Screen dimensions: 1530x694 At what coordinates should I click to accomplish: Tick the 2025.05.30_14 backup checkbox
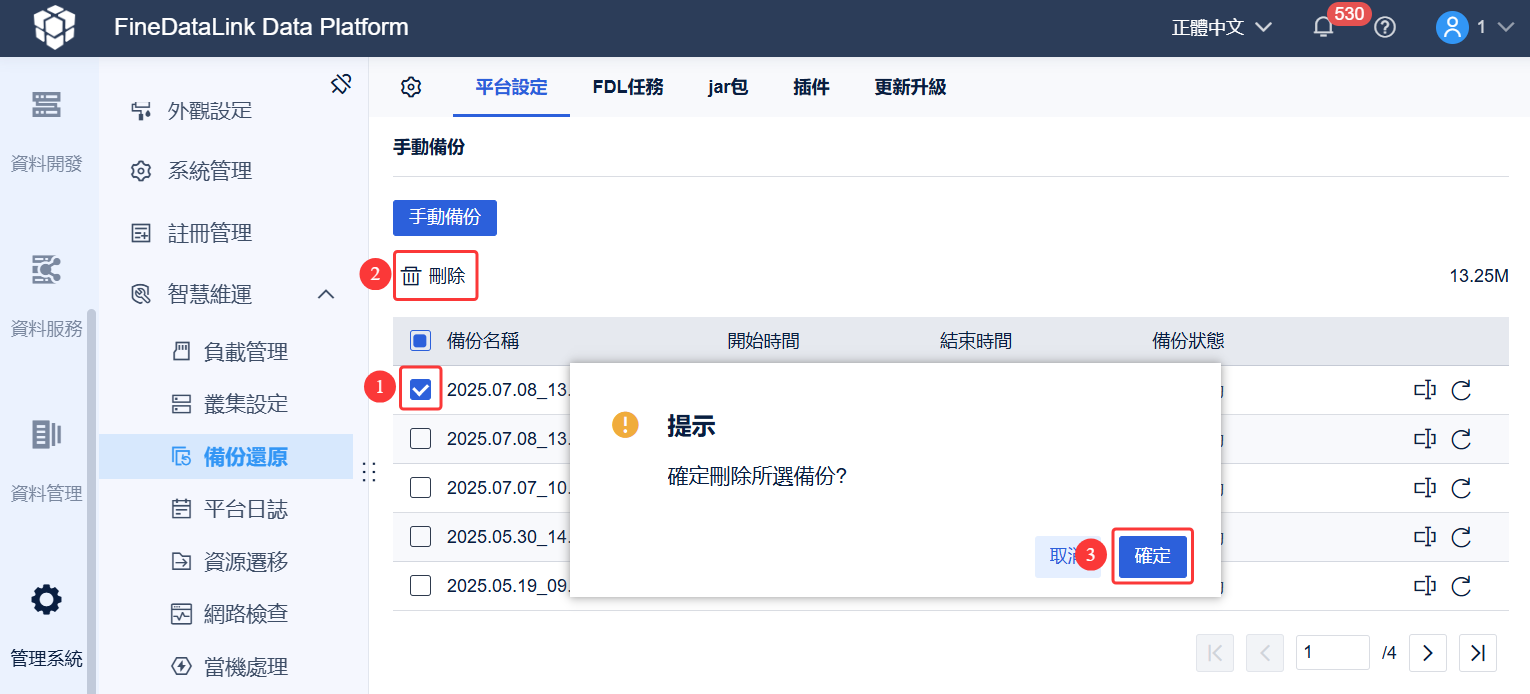coord(421,537)
